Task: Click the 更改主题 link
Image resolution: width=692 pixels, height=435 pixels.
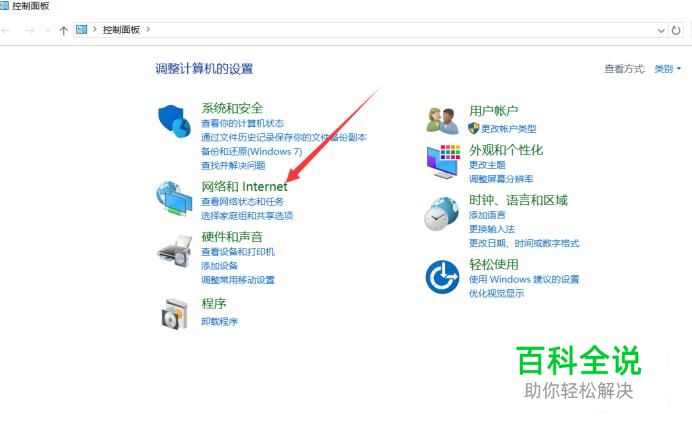Action: tap(487, 165)
